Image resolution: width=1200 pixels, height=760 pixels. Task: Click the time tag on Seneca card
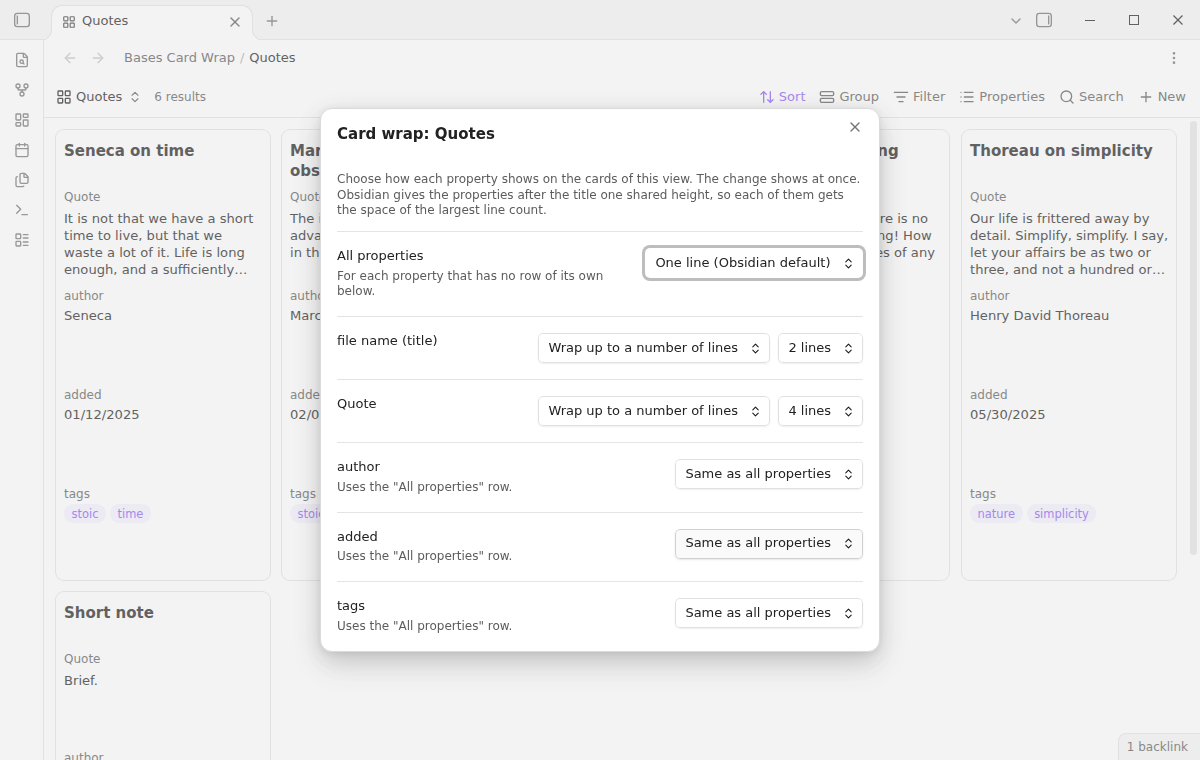pos(130,514)
